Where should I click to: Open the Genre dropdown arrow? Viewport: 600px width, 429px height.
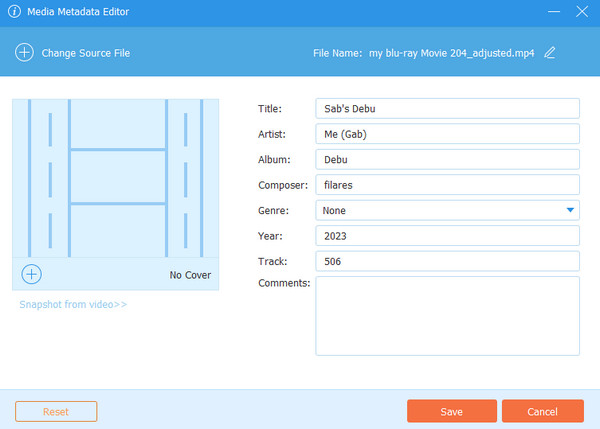(x=570, y=210)
